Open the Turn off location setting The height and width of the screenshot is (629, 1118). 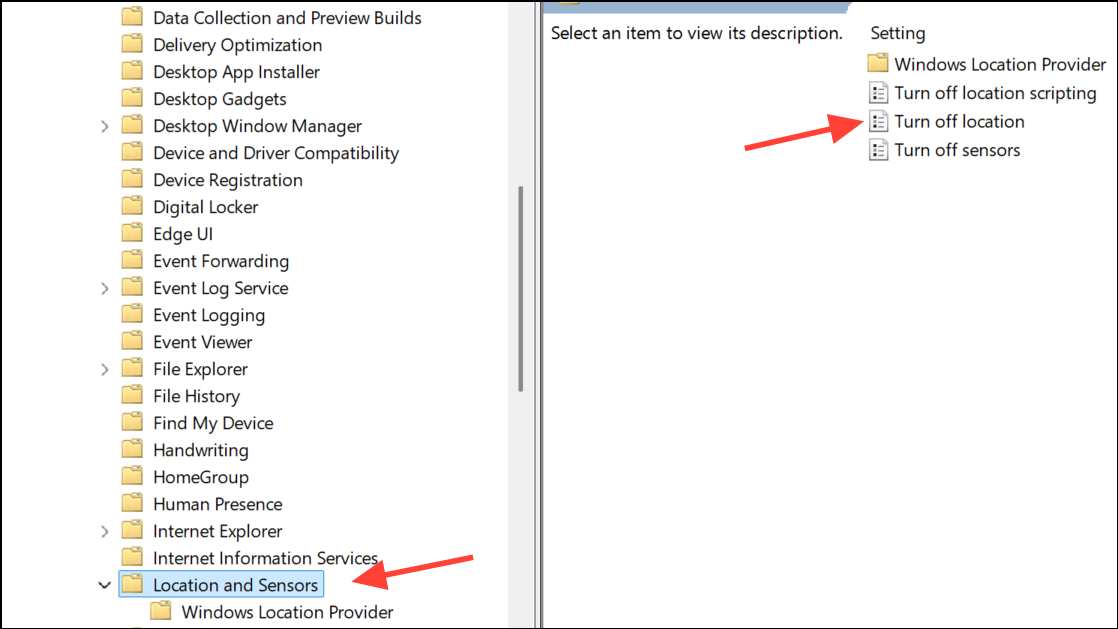959,121
